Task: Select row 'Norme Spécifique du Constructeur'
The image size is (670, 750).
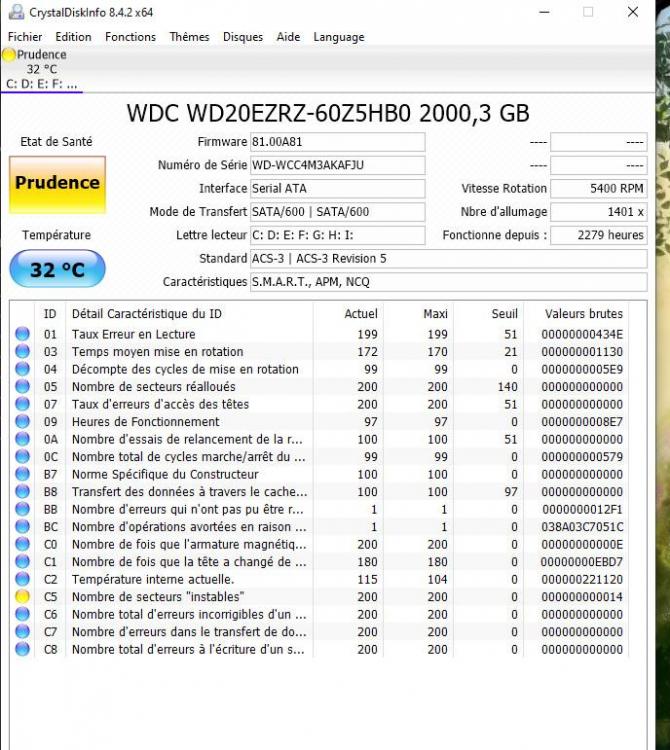Action: pos(319,474)
